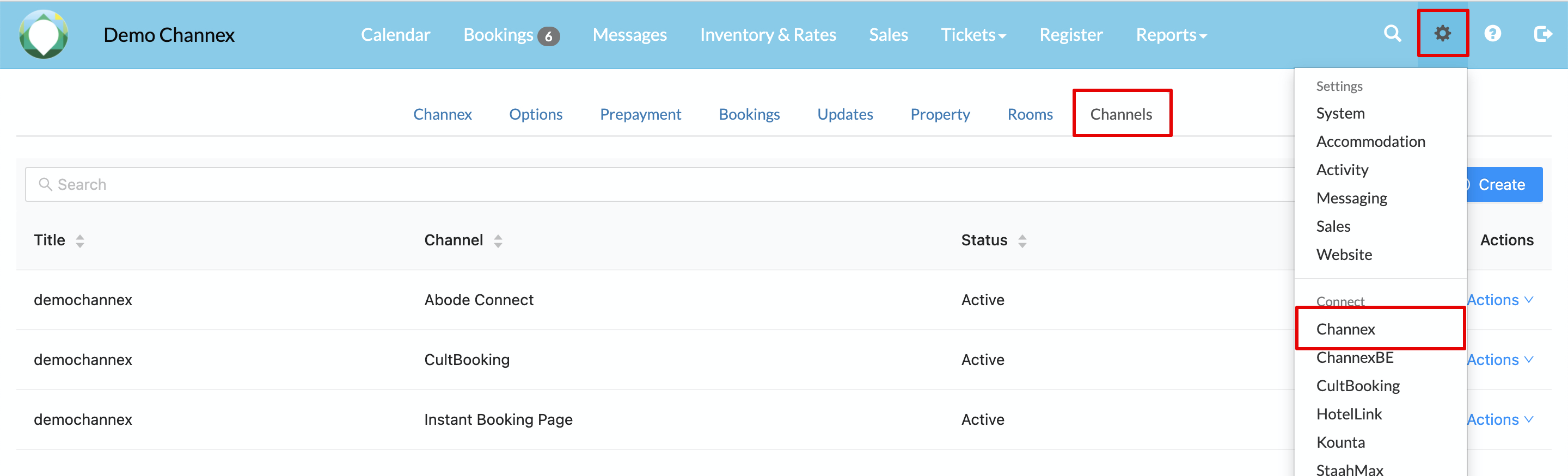Open the help question mark icon
This screenshot has height=476, width=1568.
pos(1492,33)
